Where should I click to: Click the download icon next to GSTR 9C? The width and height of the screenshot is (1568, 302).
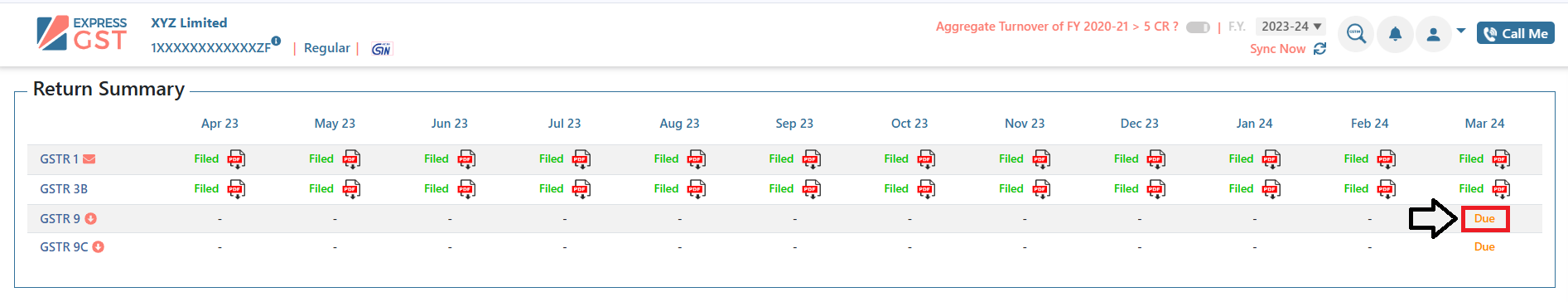(98, 247)
